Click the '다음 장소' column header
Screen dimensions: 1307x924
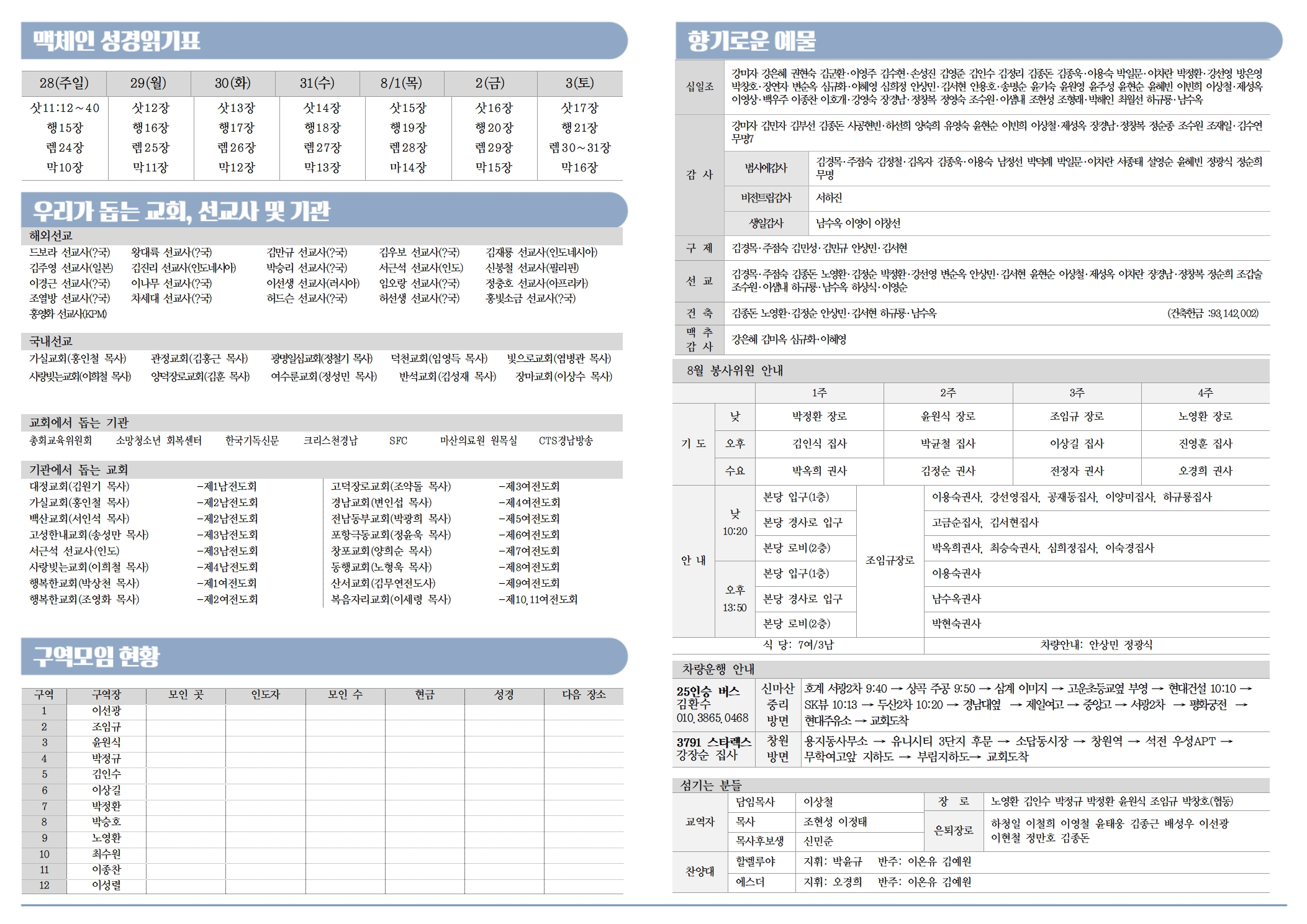(x=584, y=695)
